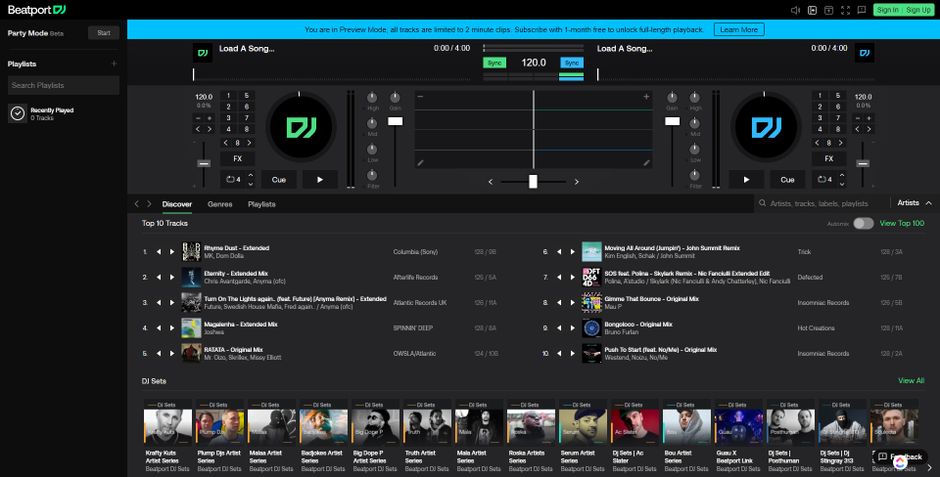This screenshot has width=940, height=477.
Task: Click the left deck High EQ knob
Action: 372,98
